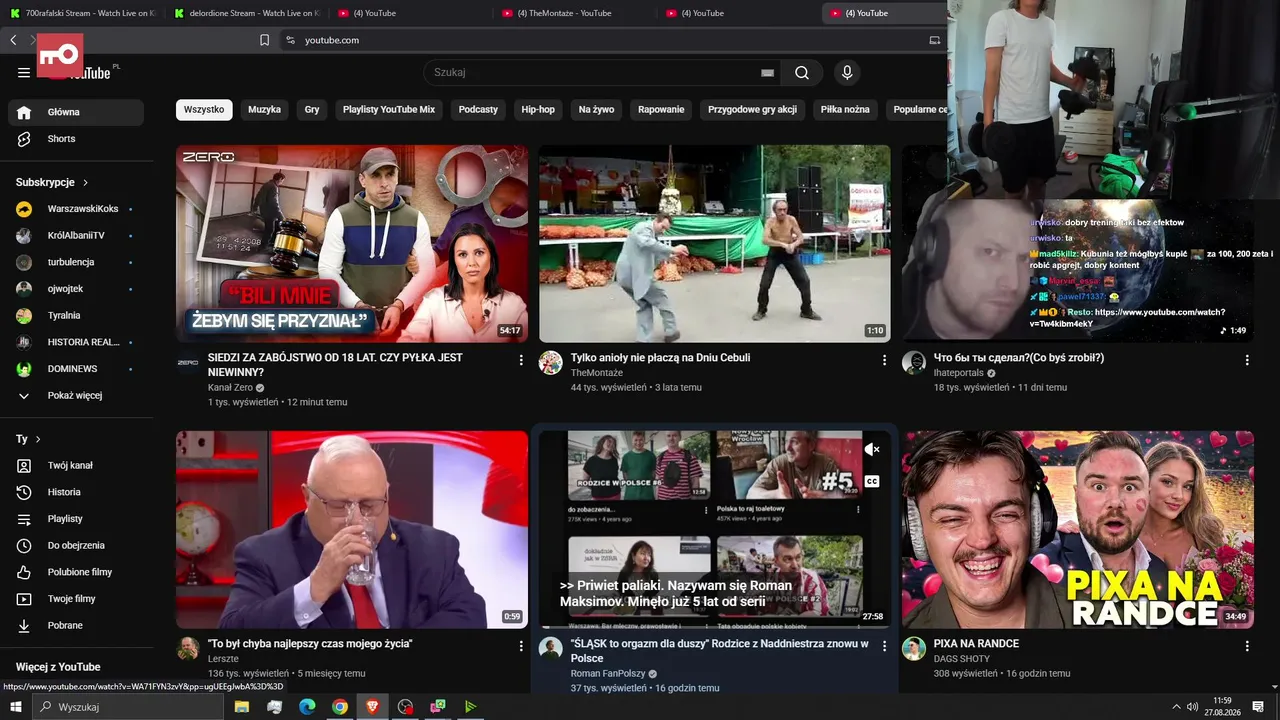Screen dimensions: 1280x720
Task: Open Polubione filmy playlist
Action: 76,572
